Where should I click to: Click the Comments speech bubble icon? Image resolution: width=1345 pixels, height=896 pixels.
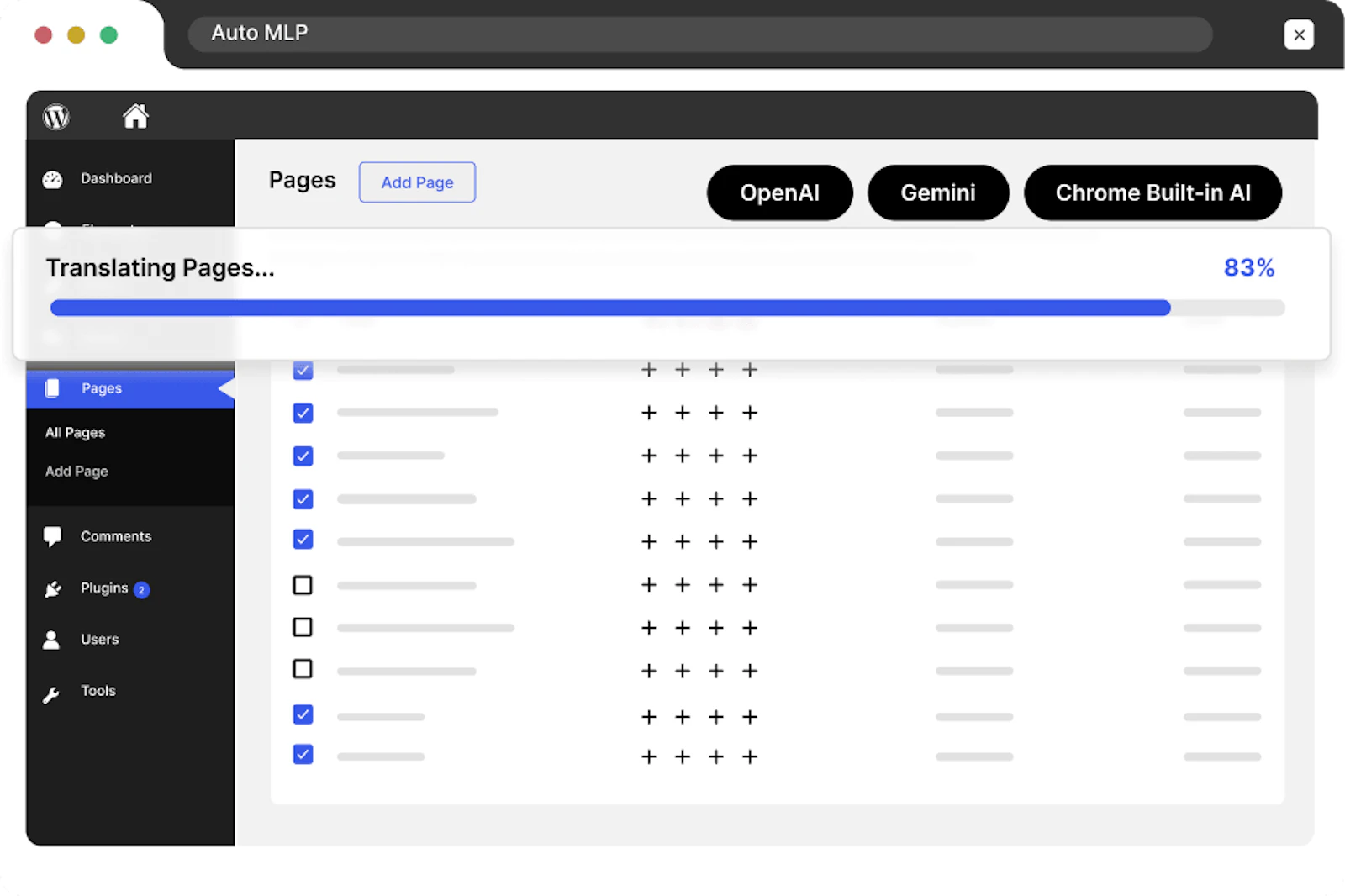[52, 537]
